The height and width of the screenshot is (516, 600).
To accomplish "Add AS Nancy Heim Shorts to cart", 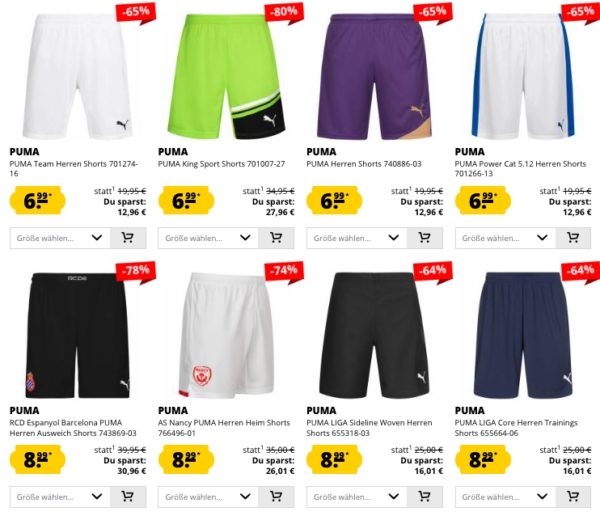I will coord(276,497).
